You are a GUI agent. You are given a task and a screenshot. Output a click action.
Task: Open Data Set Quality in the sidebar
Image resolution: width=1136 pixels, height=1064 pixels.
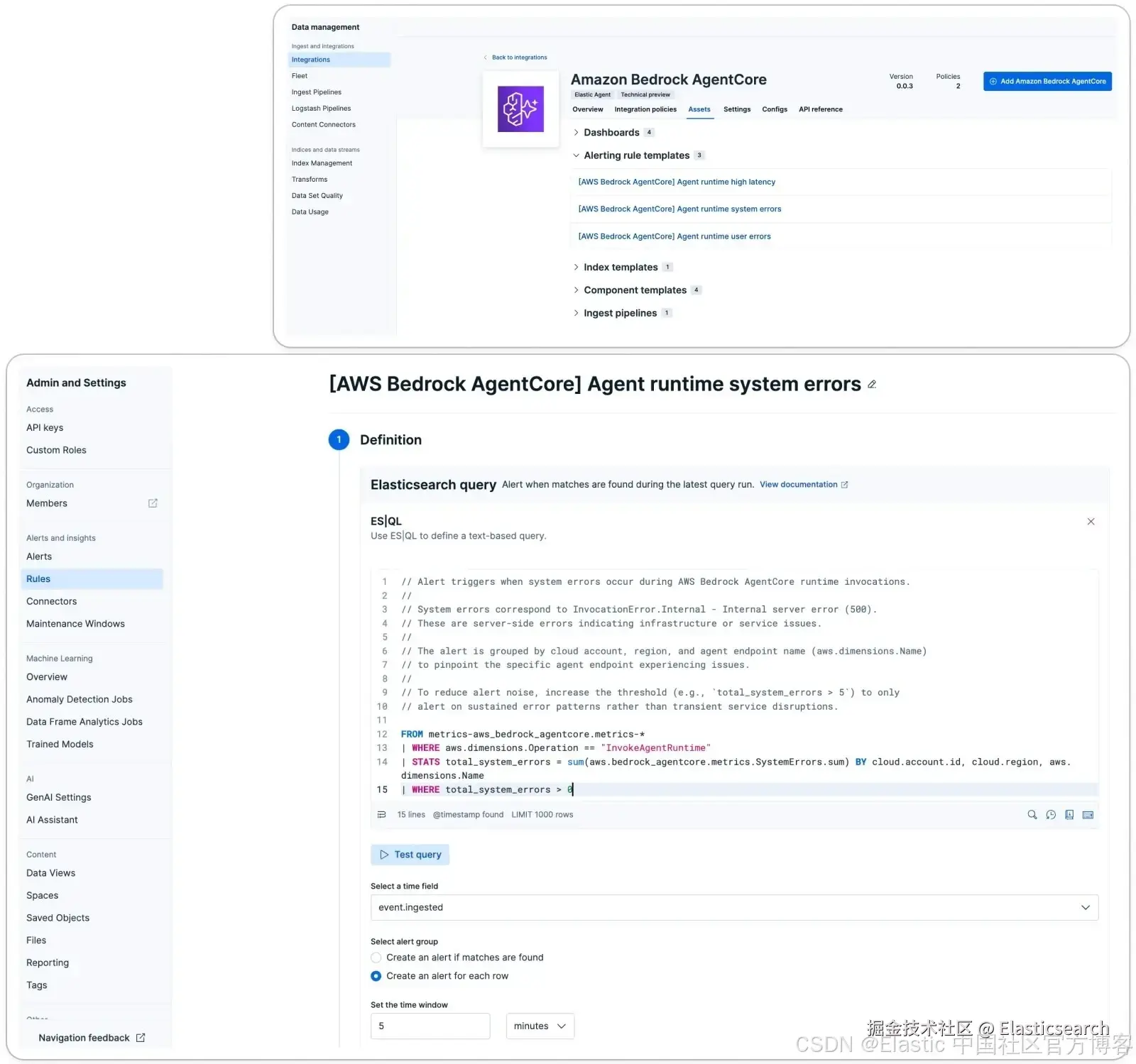pyautogui.click(x=317, y=196)
